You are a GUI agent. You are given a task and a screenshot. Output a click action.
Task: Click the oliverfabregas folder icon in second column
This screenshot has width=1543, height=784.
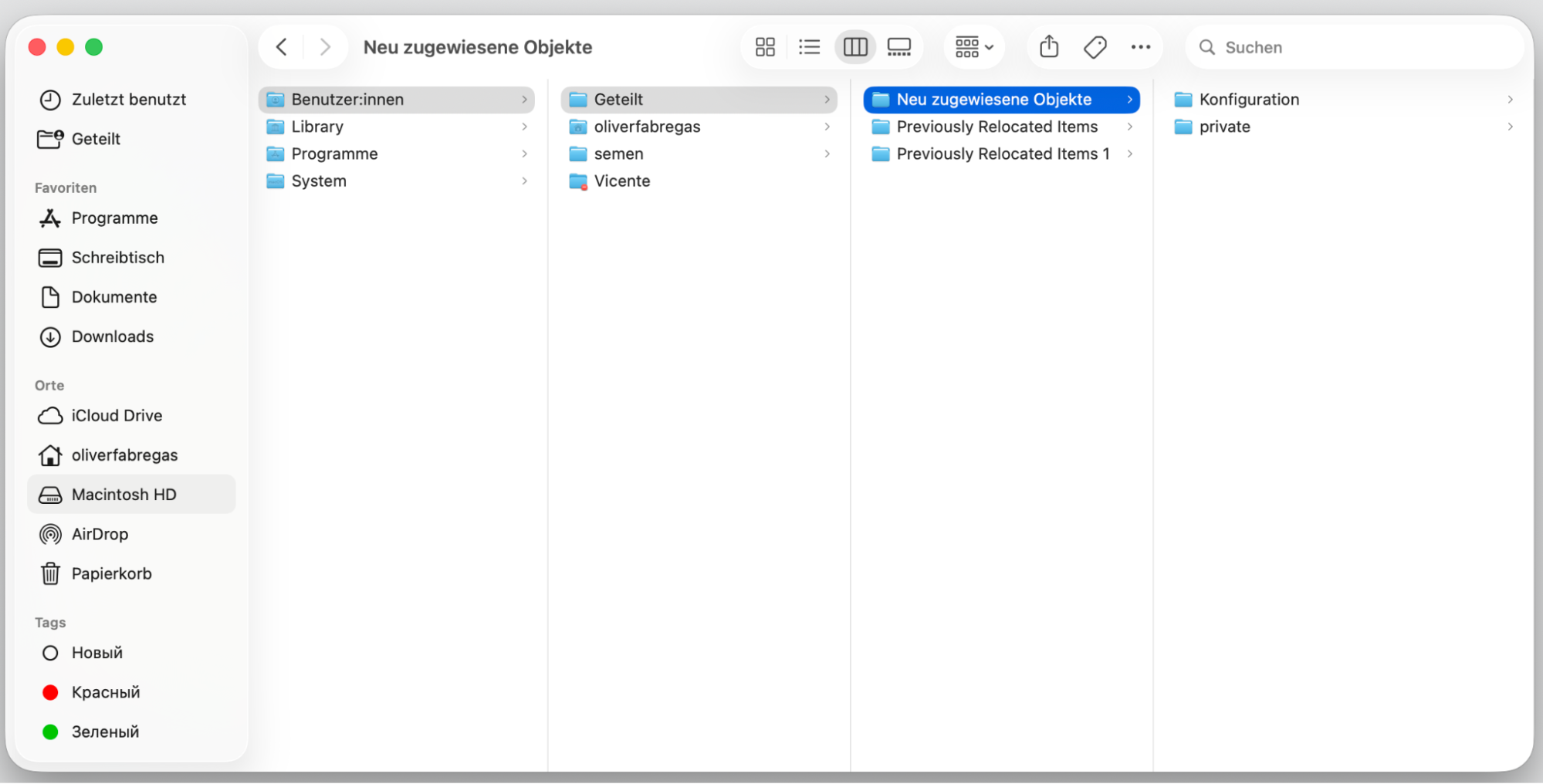click(x=578, y=127)
